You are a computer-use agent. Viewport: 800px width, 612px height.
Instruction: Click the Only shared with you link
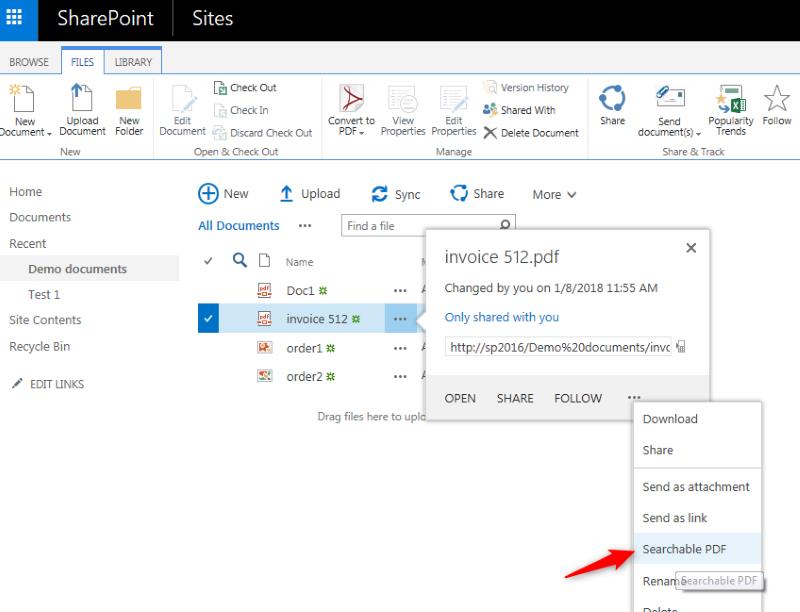[502, 317]
